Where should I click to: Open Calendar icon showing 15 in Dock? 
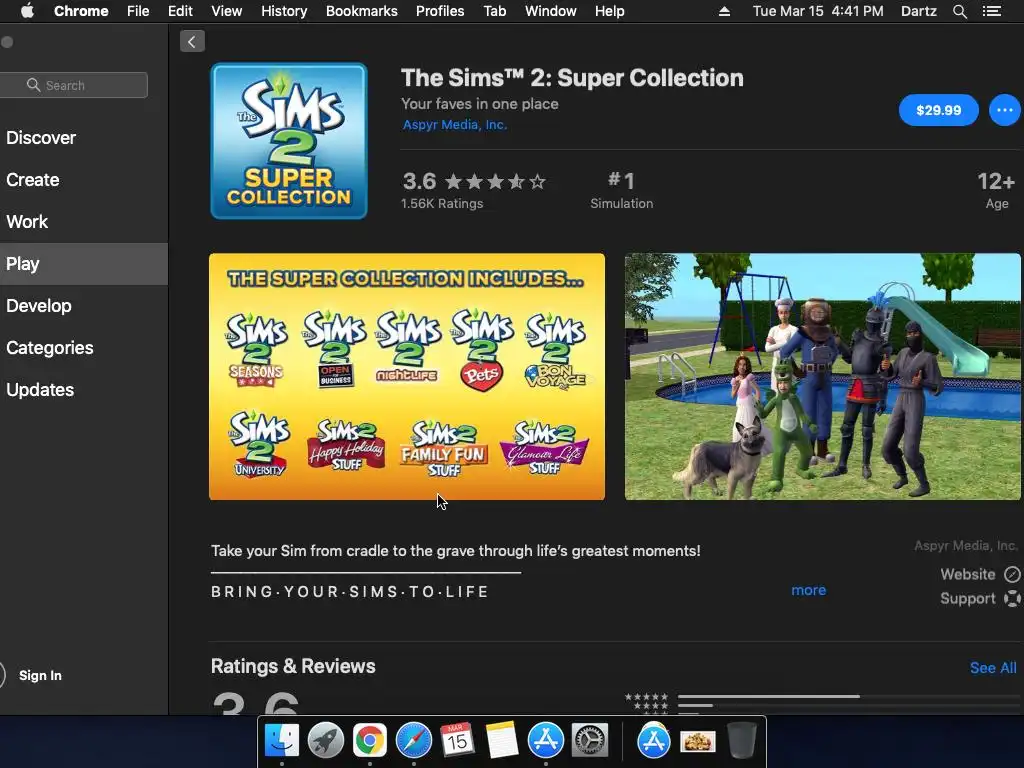tap(457, 741)
